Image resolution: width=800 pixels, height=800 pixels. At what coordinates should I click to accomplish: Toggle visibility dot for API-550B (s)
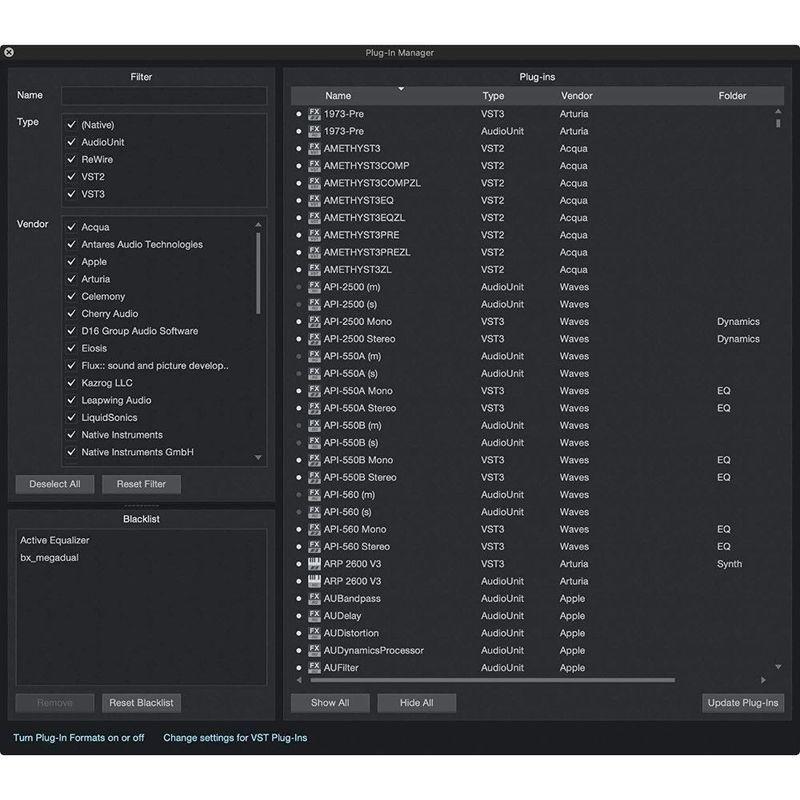[299, 443]
